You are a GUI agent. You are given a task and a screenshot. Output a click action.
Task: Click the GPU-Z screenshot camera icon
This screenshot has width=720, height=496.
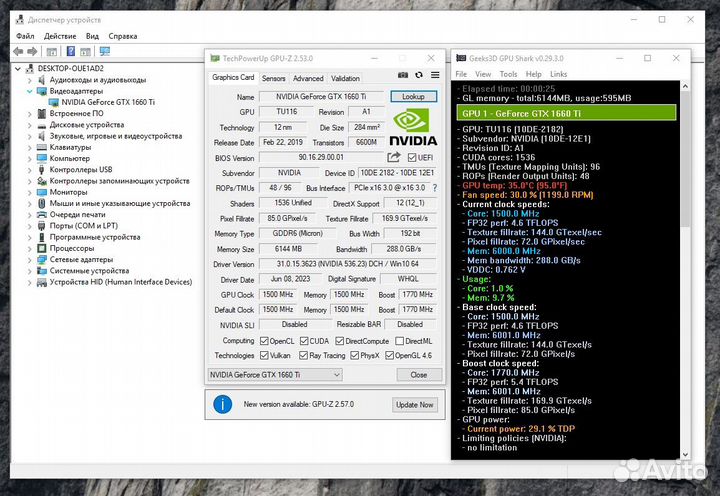point(403,75)
